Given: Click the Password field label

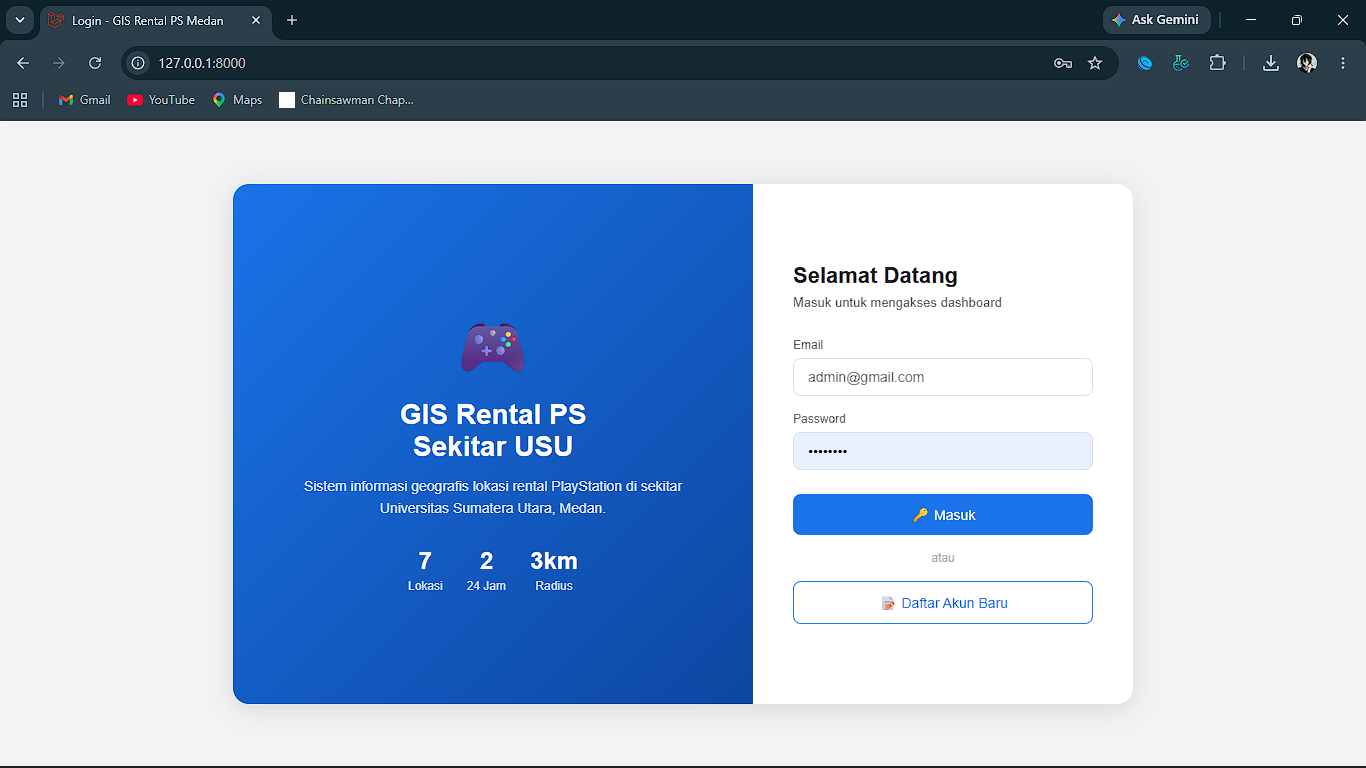Looking at the screenshot, I should point(819,419).
